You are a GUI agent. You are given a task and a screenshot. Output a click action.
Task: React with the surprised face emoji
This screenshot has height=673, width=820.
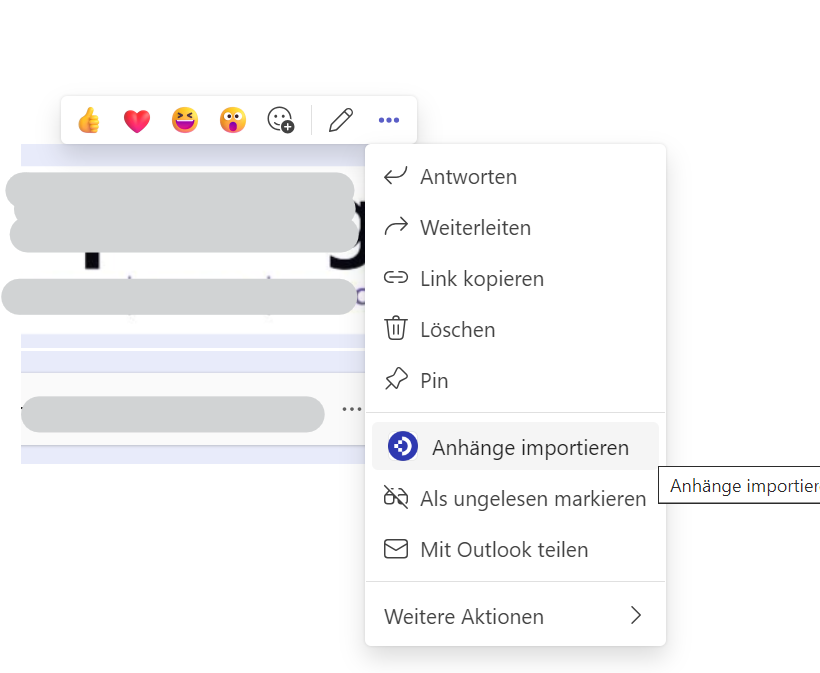(233, 121)
